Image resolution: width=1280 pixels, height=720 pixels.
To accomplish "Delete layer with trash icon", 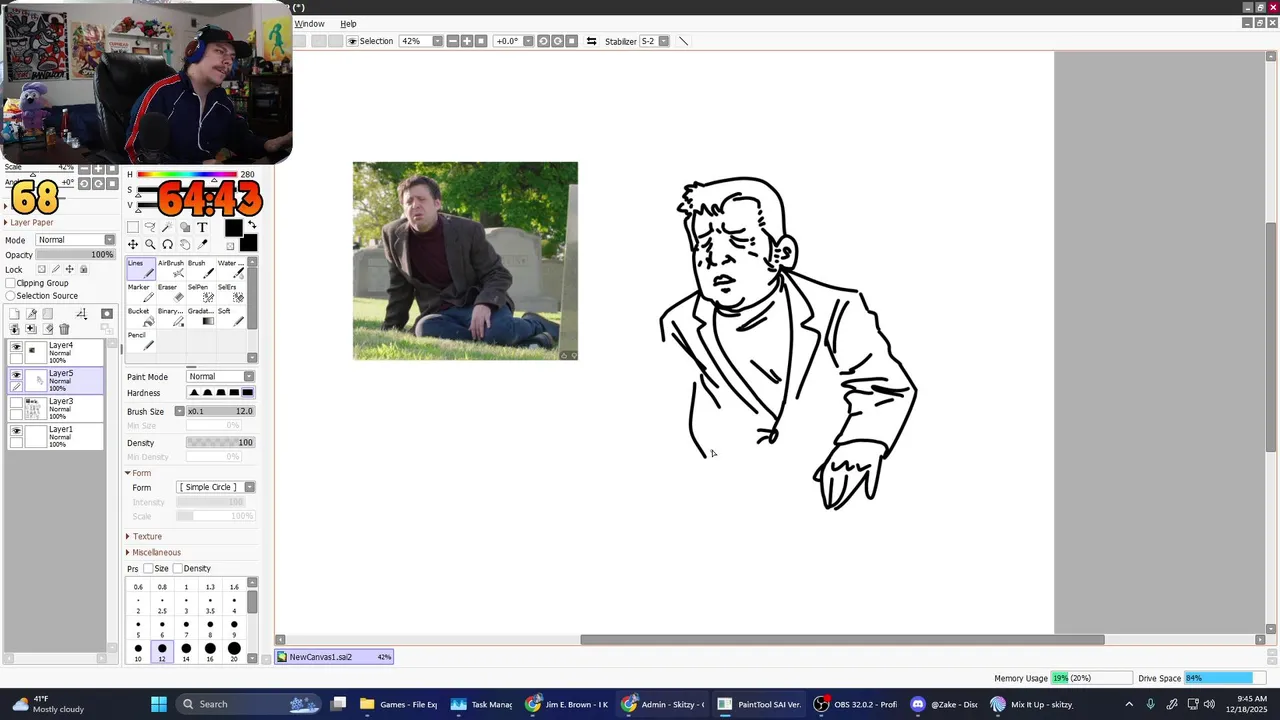I will coord(64,329).
